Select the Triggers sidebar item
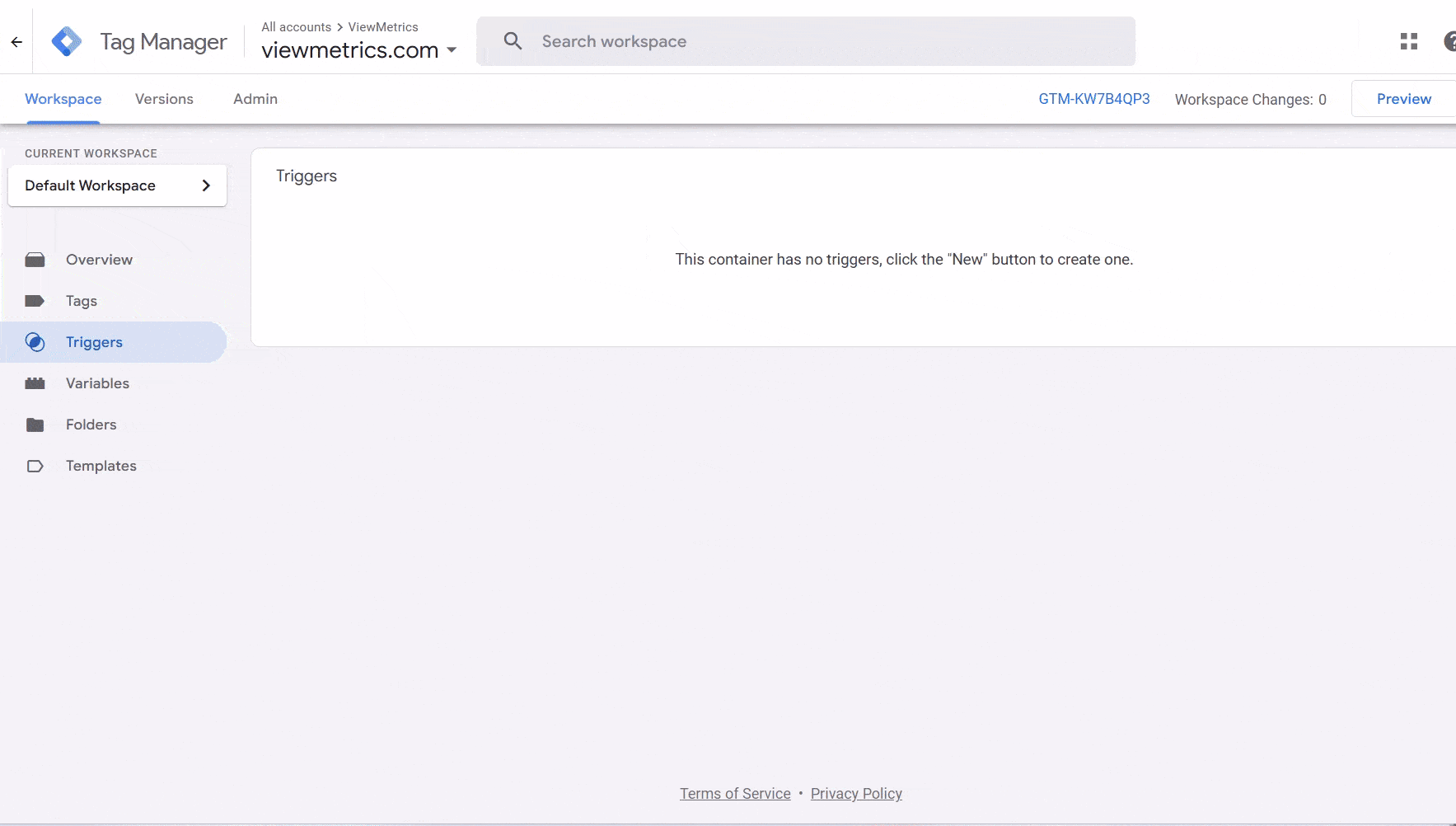 click(114, 342)
